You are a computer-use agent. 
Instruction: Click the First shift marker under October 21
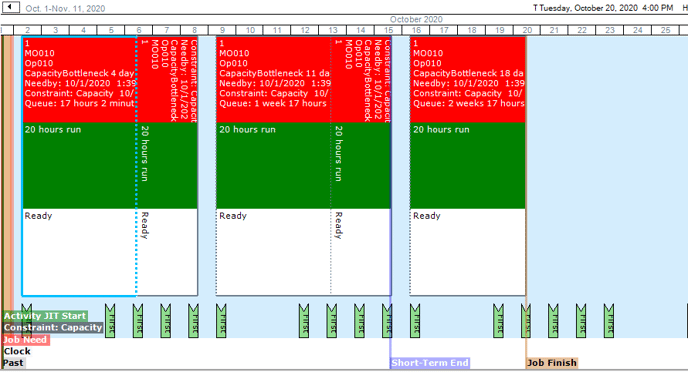(x=553, y=321)
